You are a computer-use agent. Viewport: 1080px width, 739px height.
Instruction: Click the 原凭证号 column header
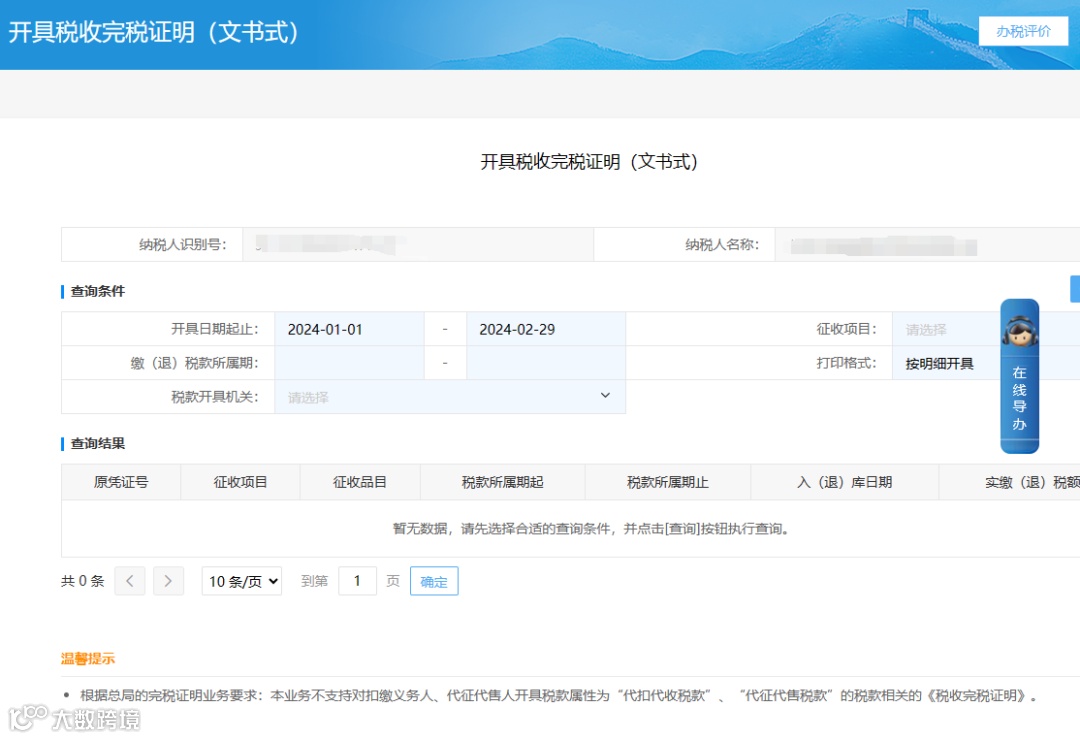click(121, 482)
